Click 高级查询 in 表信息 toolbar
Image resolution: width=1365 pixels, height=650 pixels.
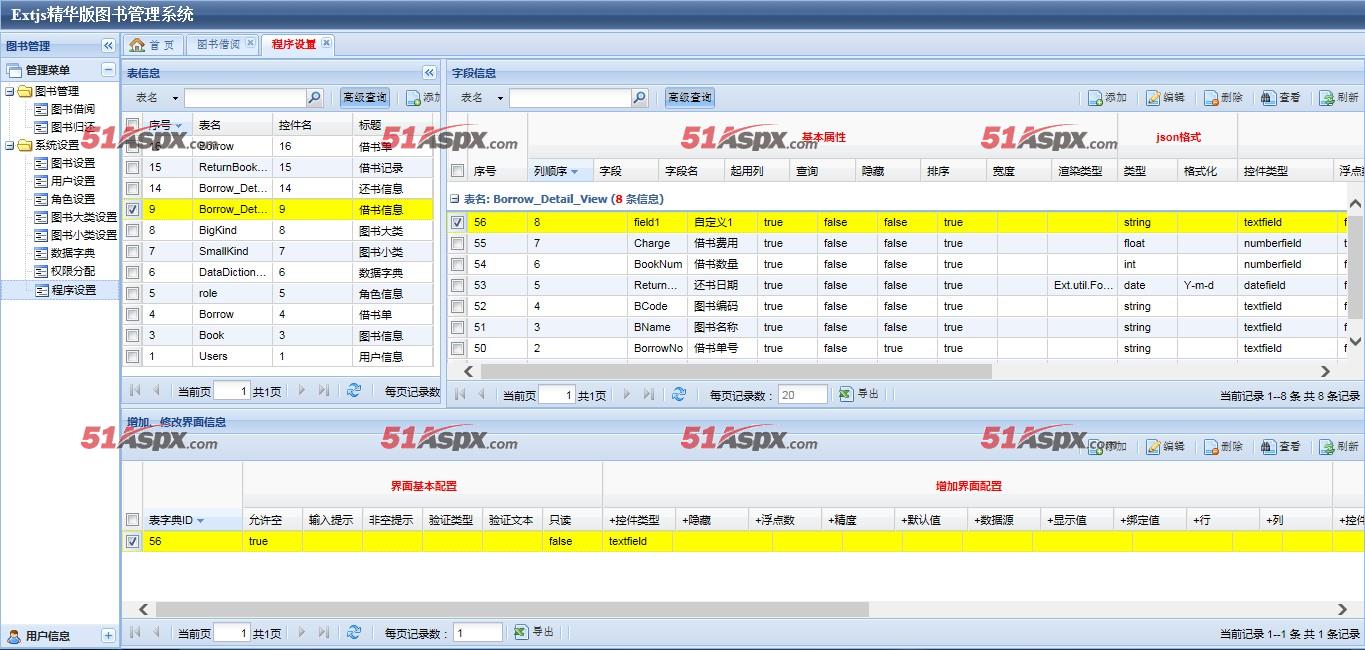coord(364,98)
